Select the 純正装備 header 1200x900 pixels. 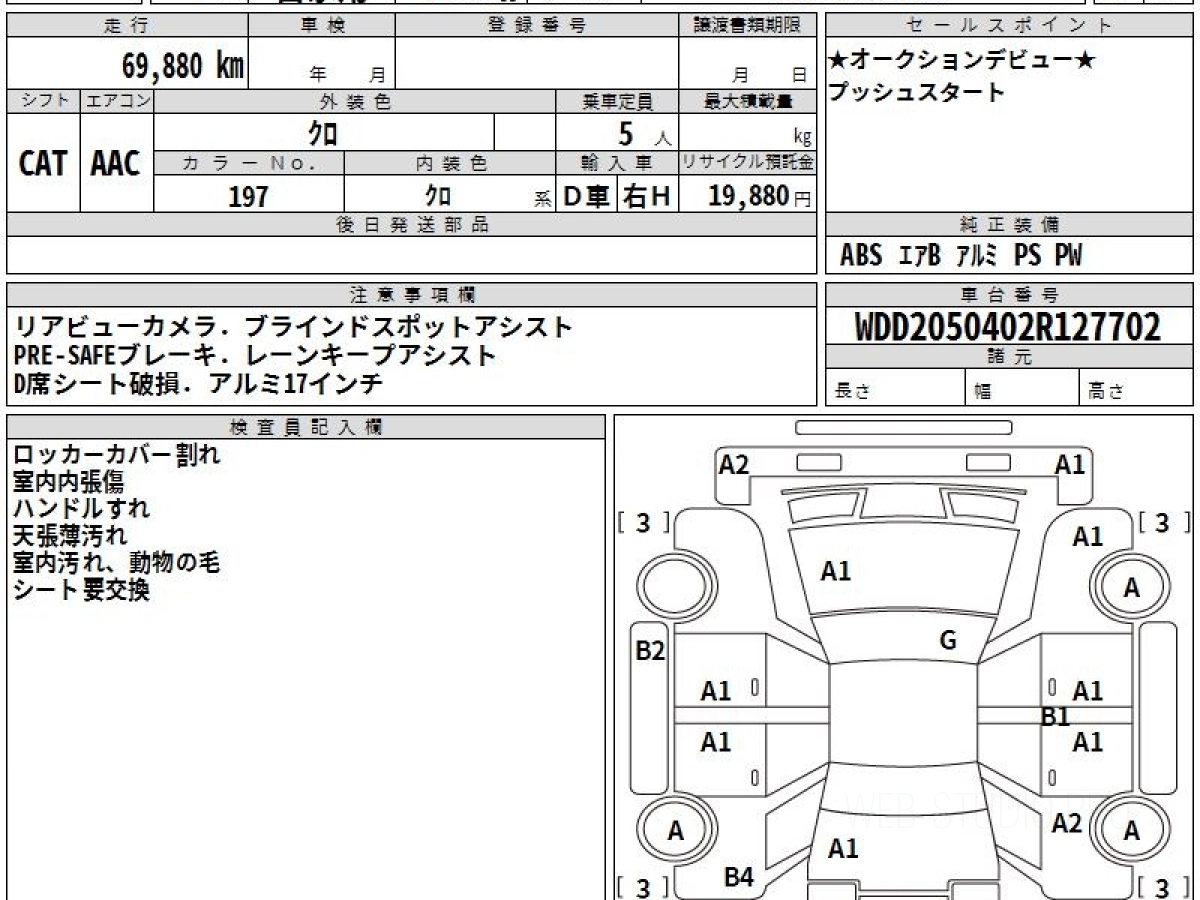click(x=1009, y=225)
